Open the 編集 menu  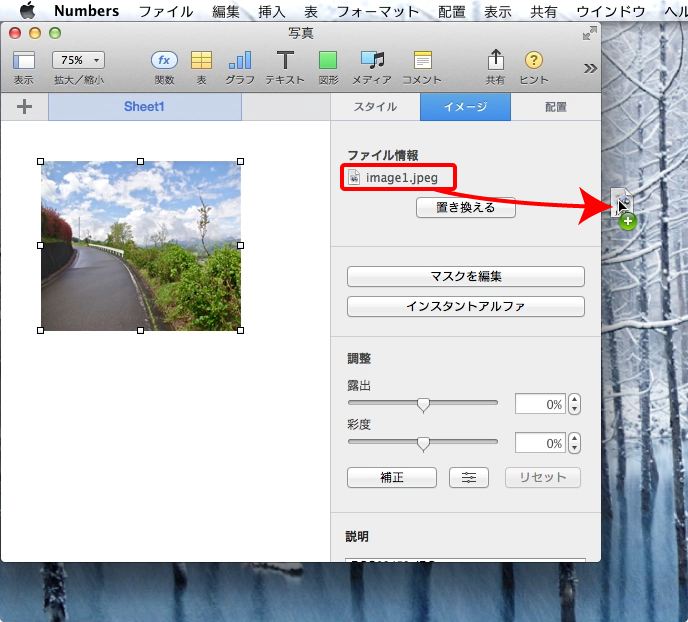226,11
